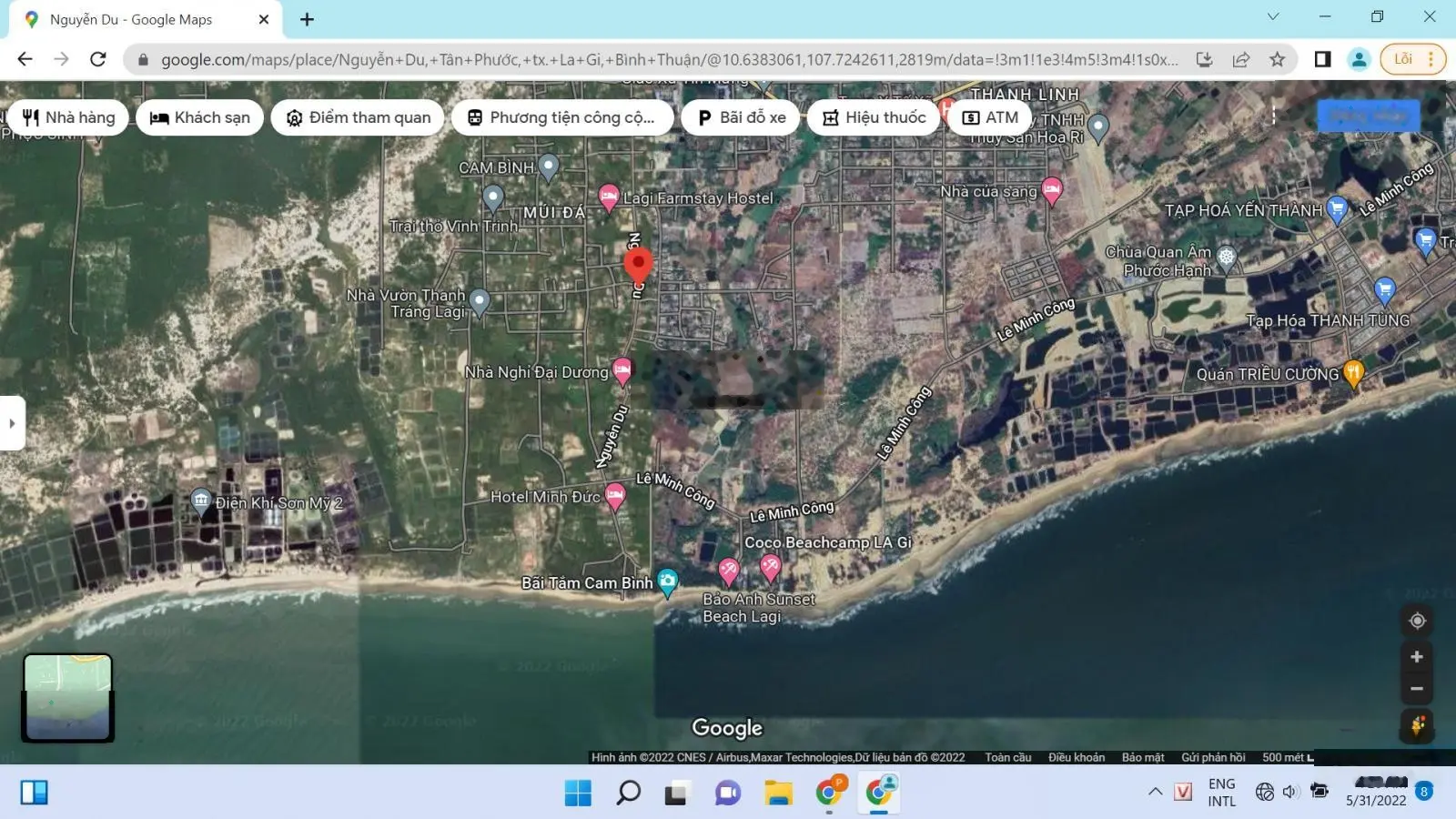Select the Nhà Vườn Thanh Tráng Lagi pin
This screenshot has height=819, width=1456.
(x=480, y=301)
